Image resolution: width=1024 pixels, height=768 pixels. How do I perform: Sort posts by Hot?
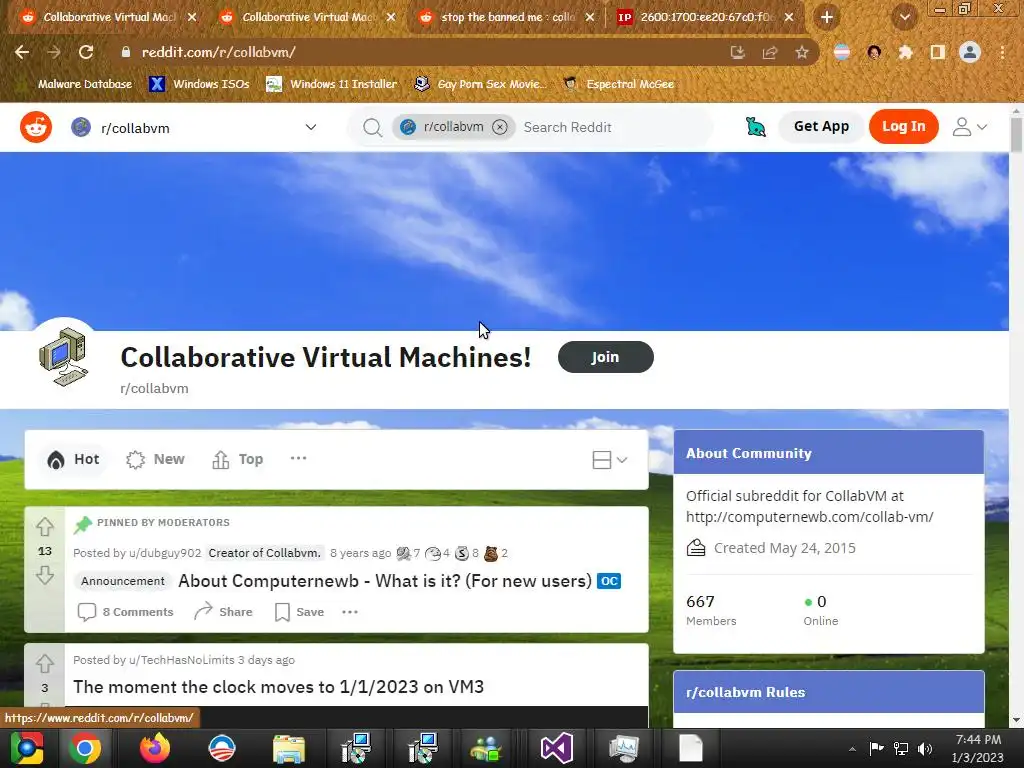pos(73,459)
